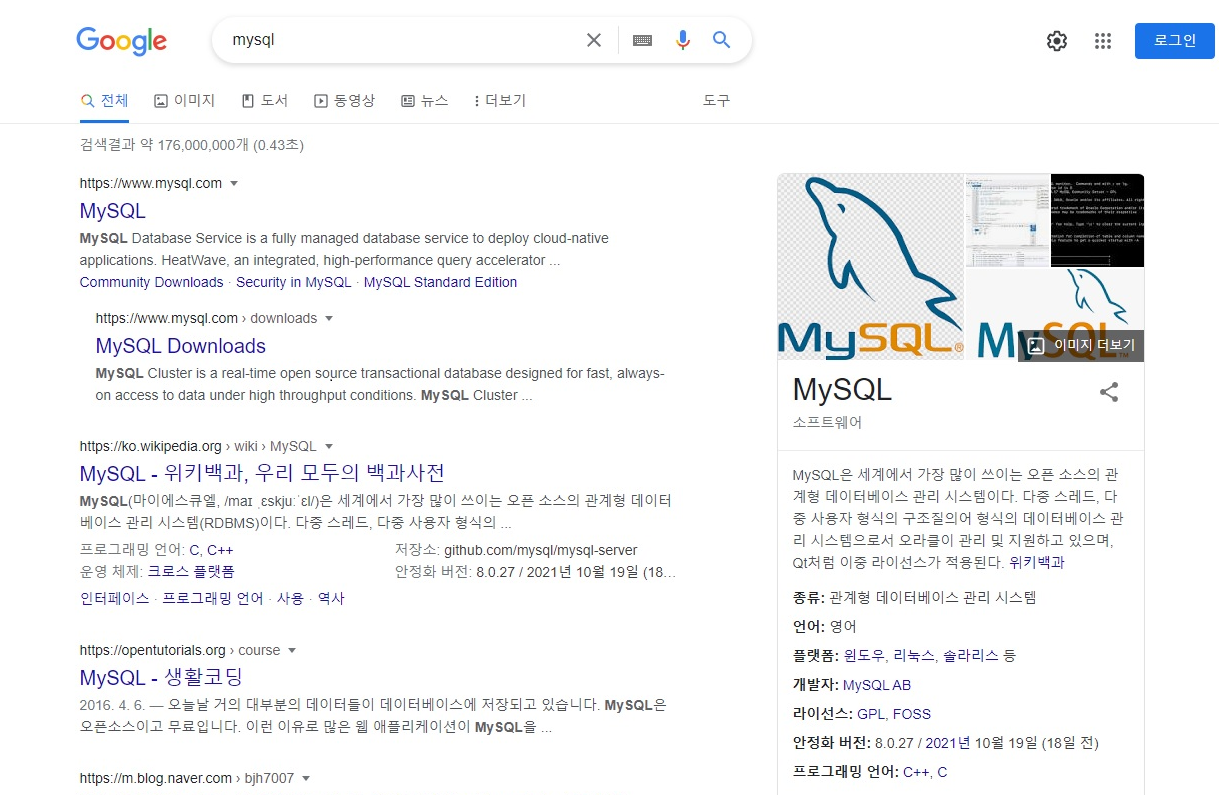Clear the search box with X icon
The height and width of the screenshot is (795, 1219).
594,40
